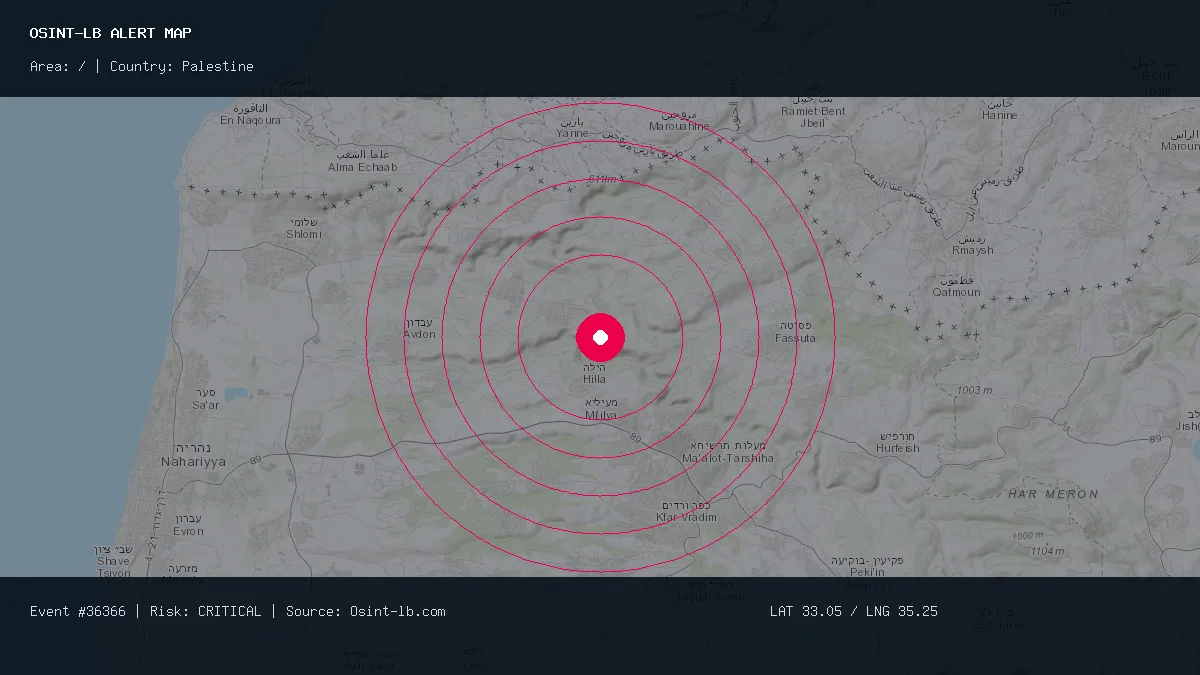Select the Yarine place label
This screenshot has width=1200, height=675.
[573, 126]
